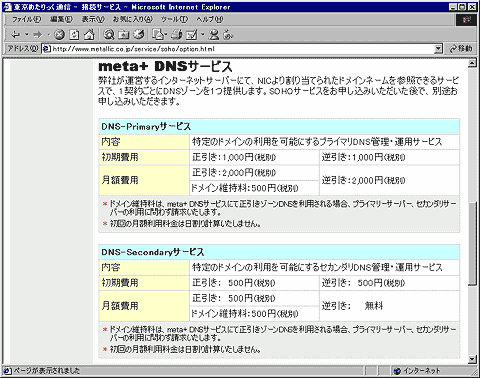Click 初期費用 cell in DNS-Secondary table
The image size is (480, 378).
144,283
